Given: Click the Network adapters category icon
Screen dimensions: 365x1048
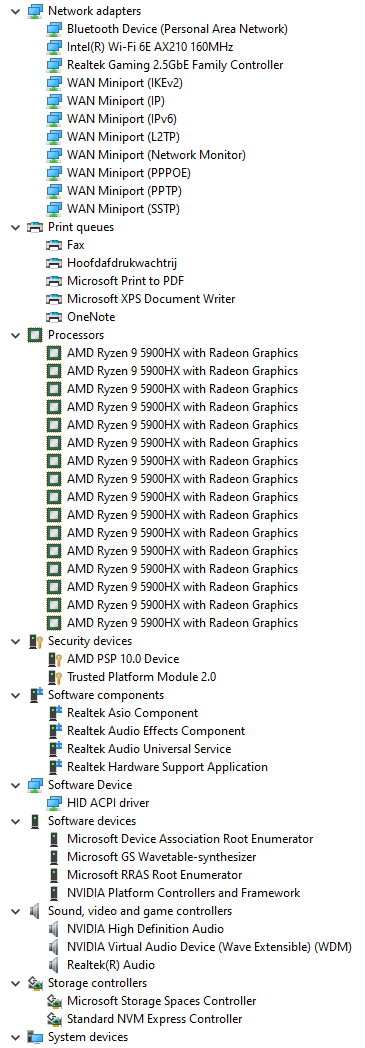Looking at the screenshot, I should pos(35,11).
